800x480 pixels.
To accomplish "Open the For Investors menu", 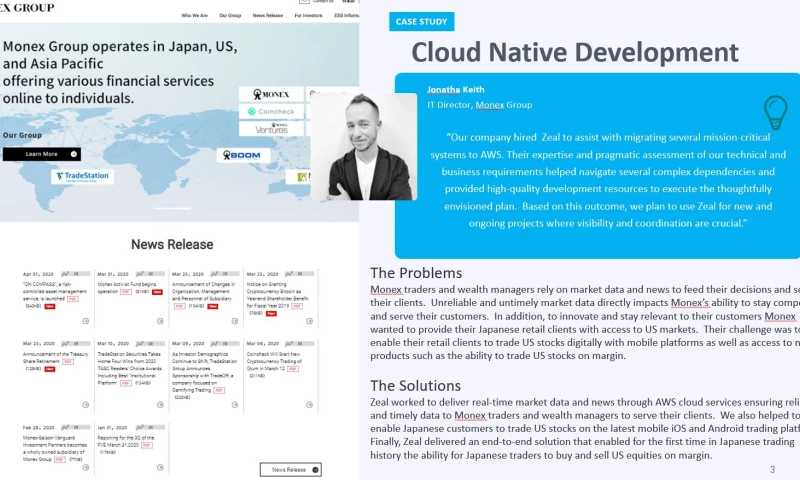I will tap(310, 16).
